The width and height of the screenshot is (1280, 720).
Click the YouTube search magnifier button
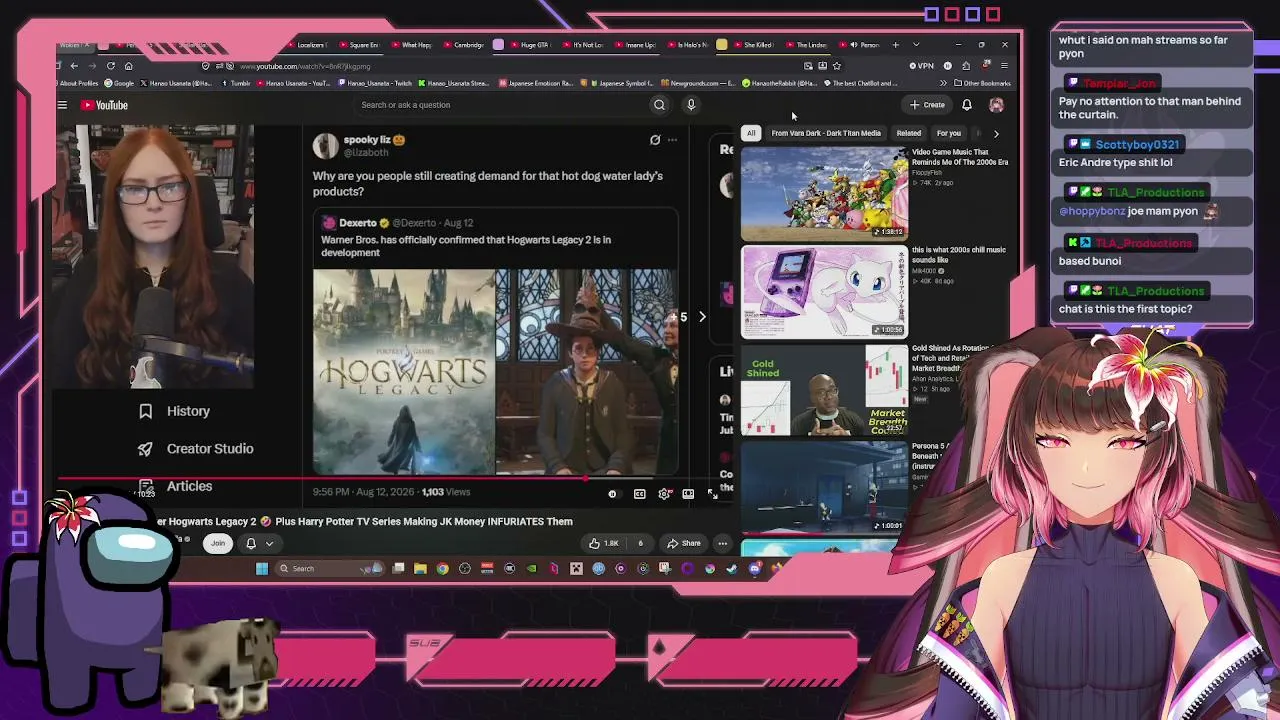659,105
